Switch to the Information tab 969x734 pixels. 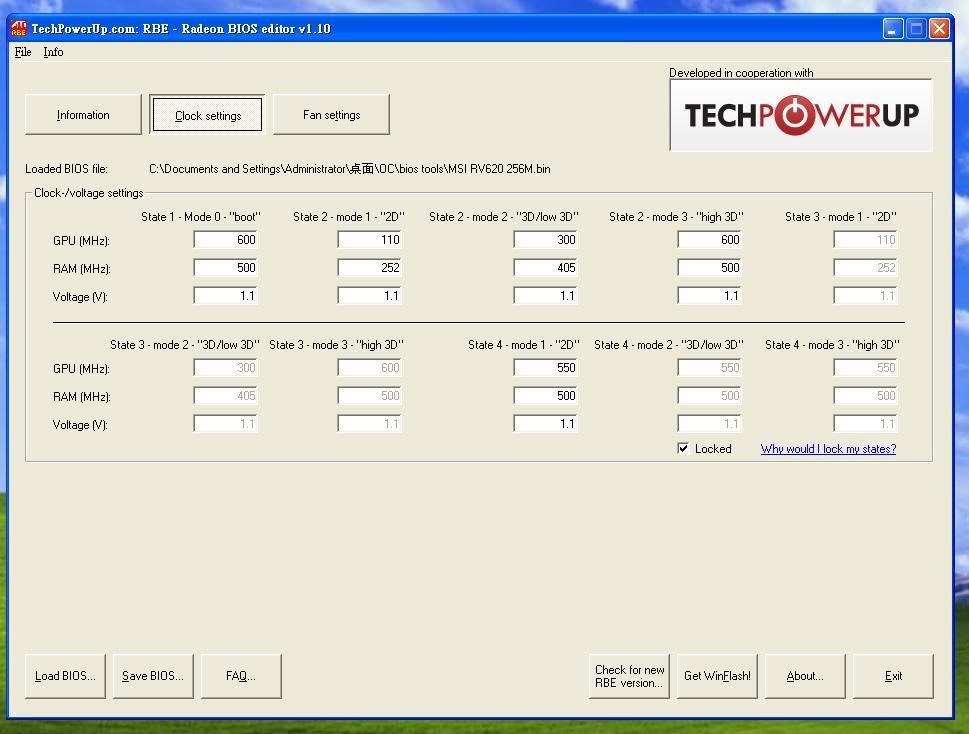pos(83,114)
